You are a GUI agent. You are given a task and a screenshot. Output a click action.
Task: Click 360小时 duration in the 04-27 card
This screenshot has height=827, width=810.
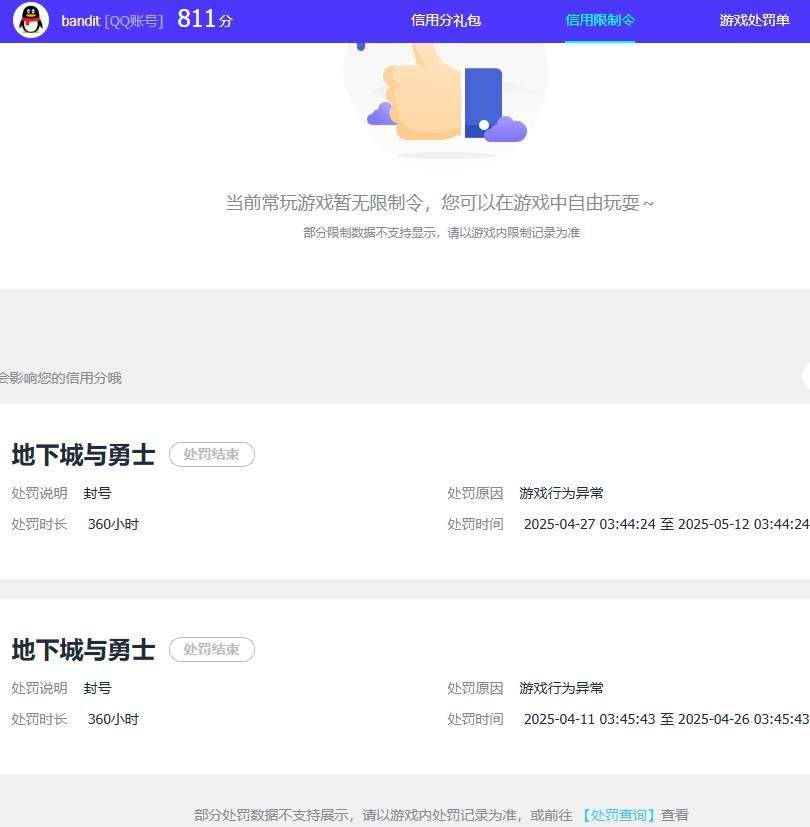coord(113,524)
